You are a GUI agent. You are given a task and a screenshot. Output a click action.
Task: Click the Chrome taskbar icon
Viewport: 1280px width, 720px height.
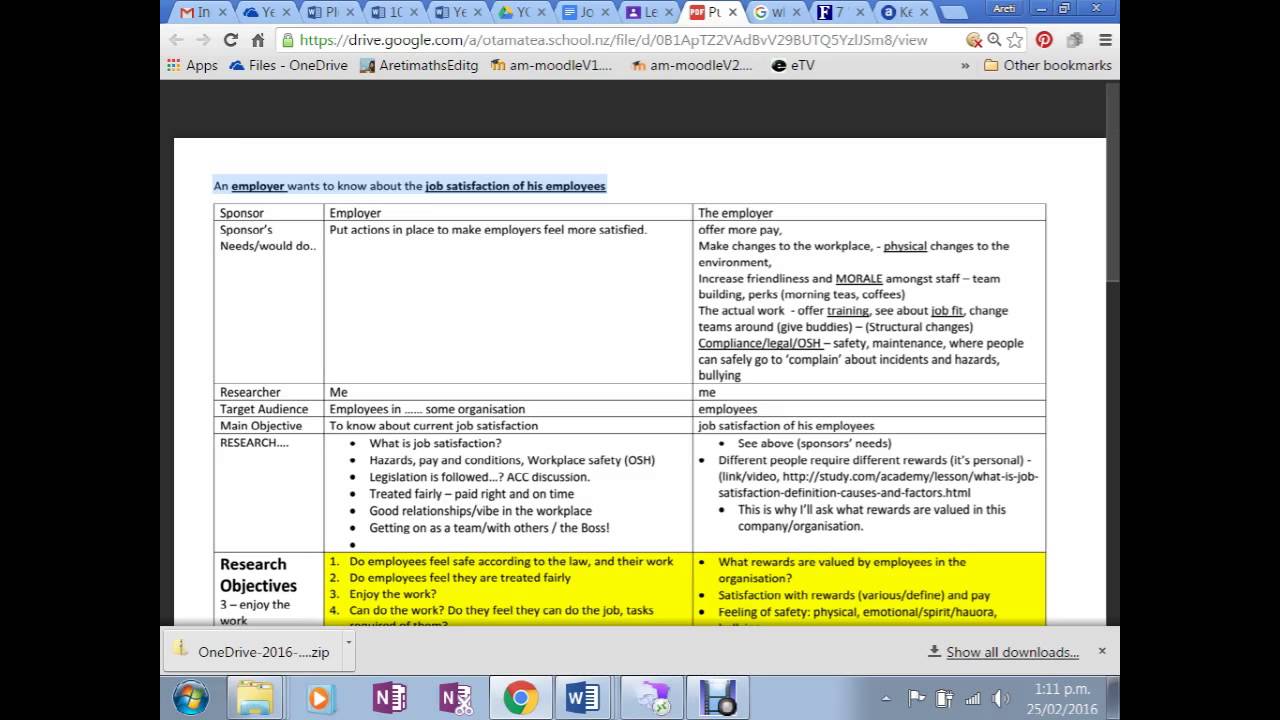(x=520, y=698)
